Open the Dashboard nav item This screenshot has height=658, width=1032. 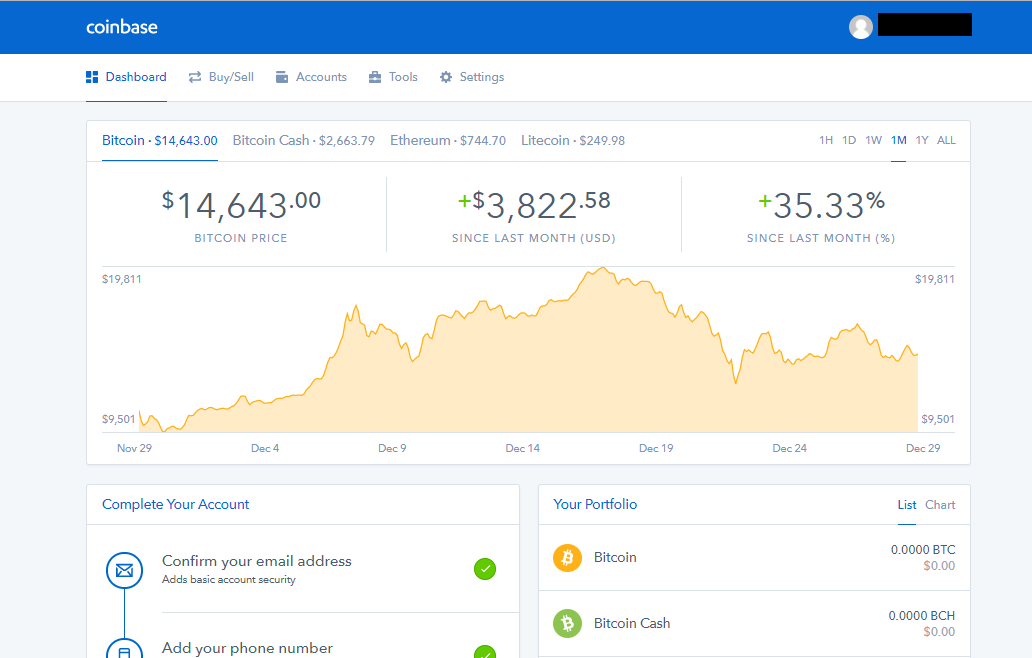[x=126, y=77]
